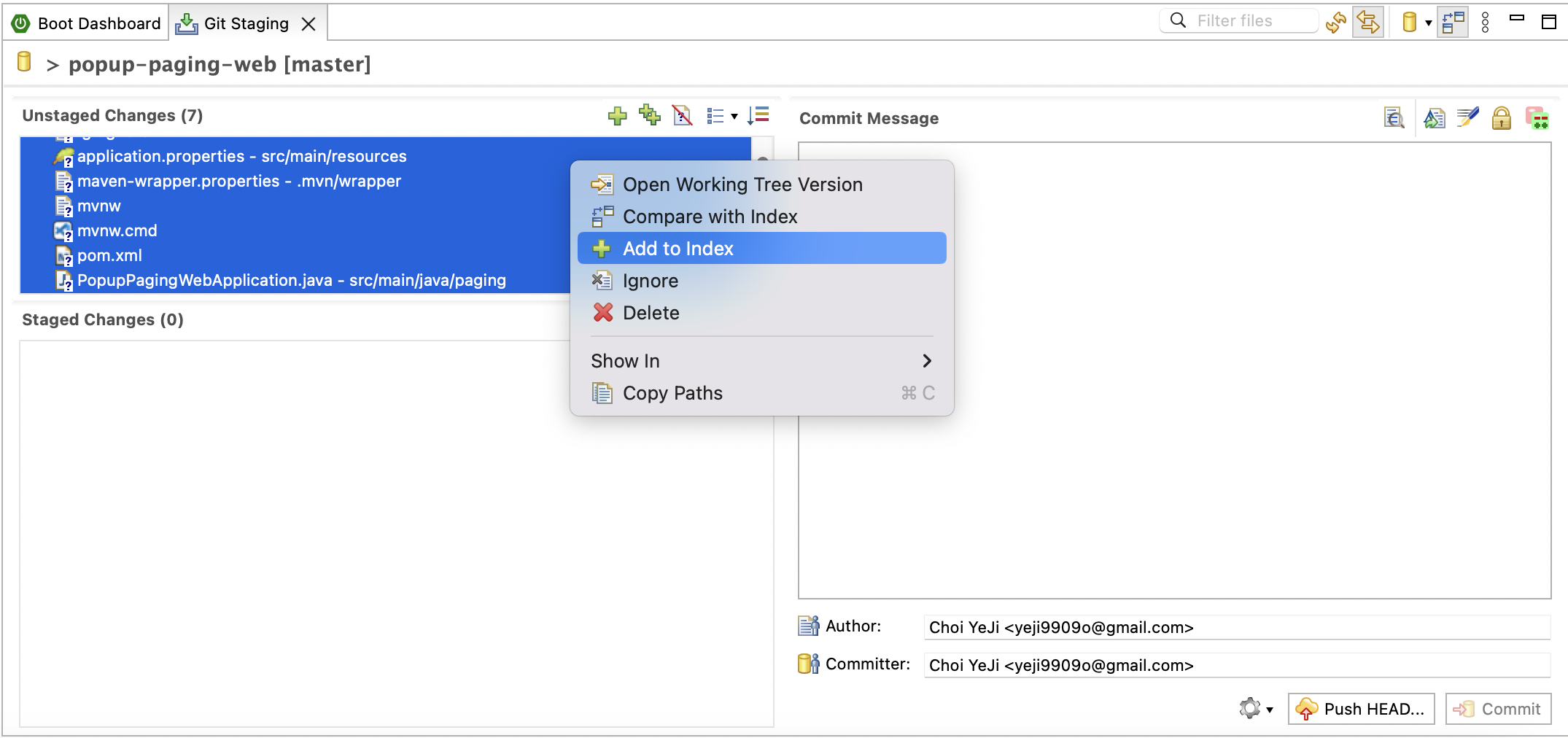Toggle Add Change-Id icon
The image size is (1568, 738).
pos(1537,118)
